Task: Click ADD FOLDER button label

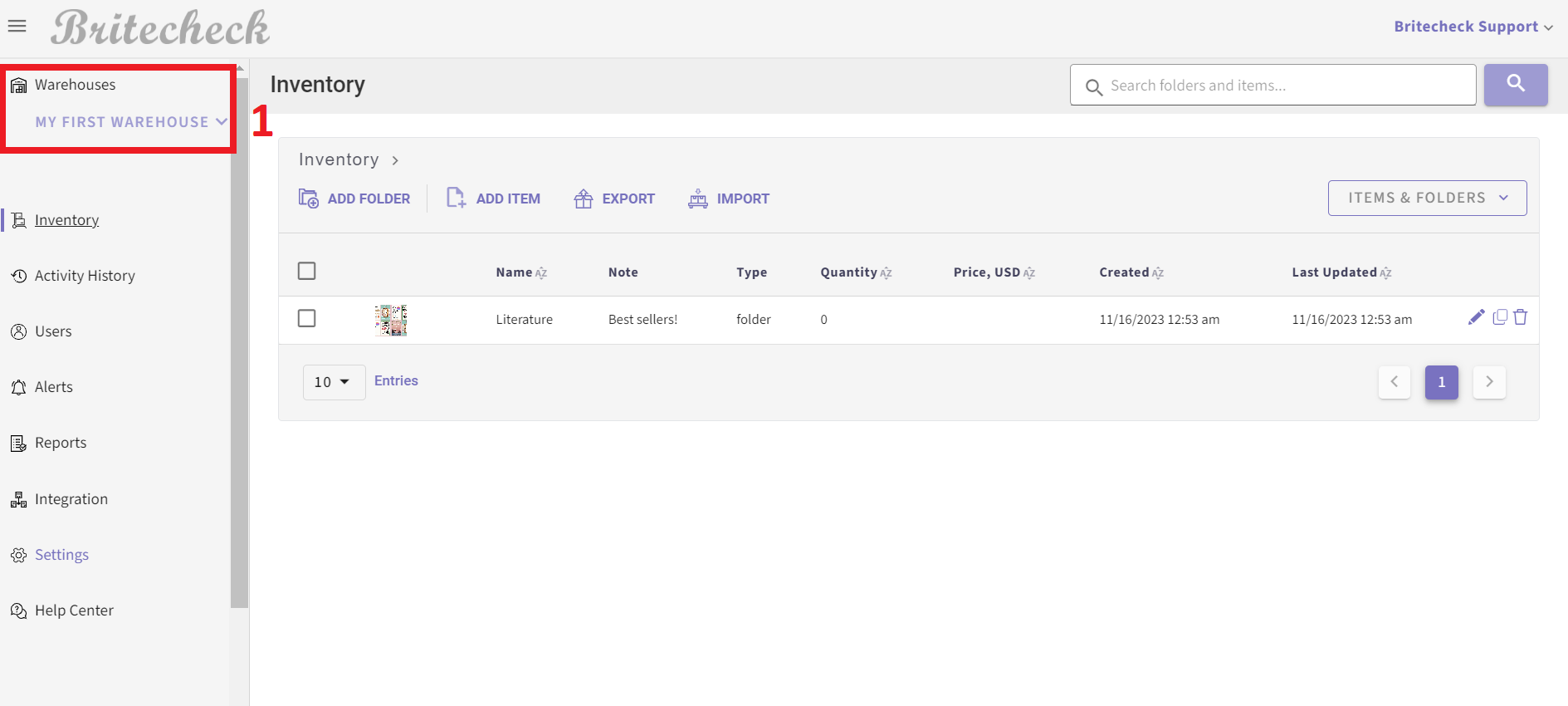Action: click(369, 199)
